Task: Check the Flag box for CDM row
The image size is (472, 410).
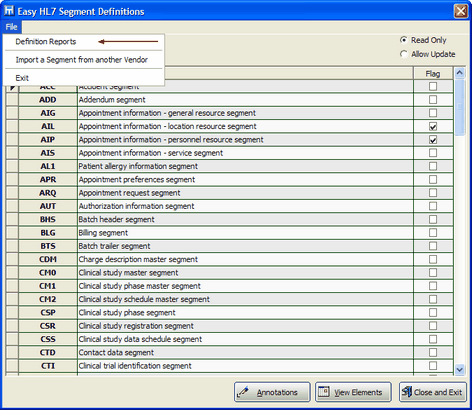Action: tap(433, 259)
